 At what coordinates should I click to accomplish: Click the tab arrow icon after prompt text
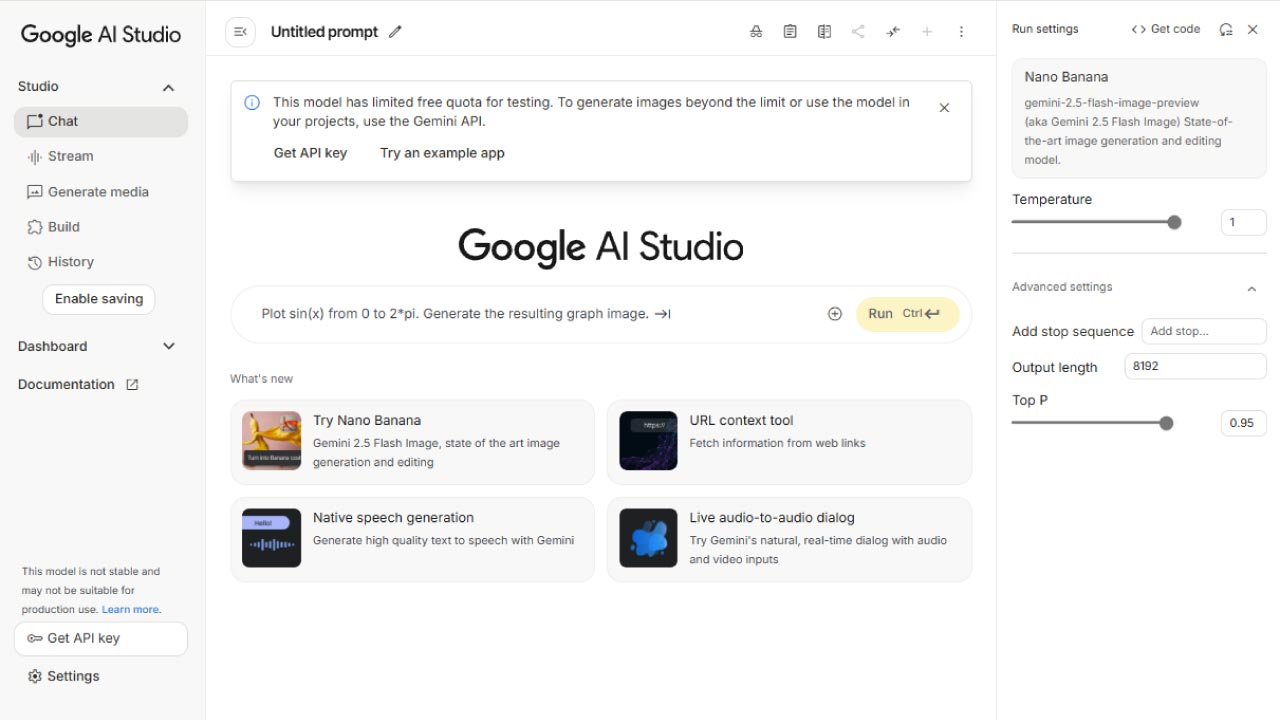pos(663,314)
